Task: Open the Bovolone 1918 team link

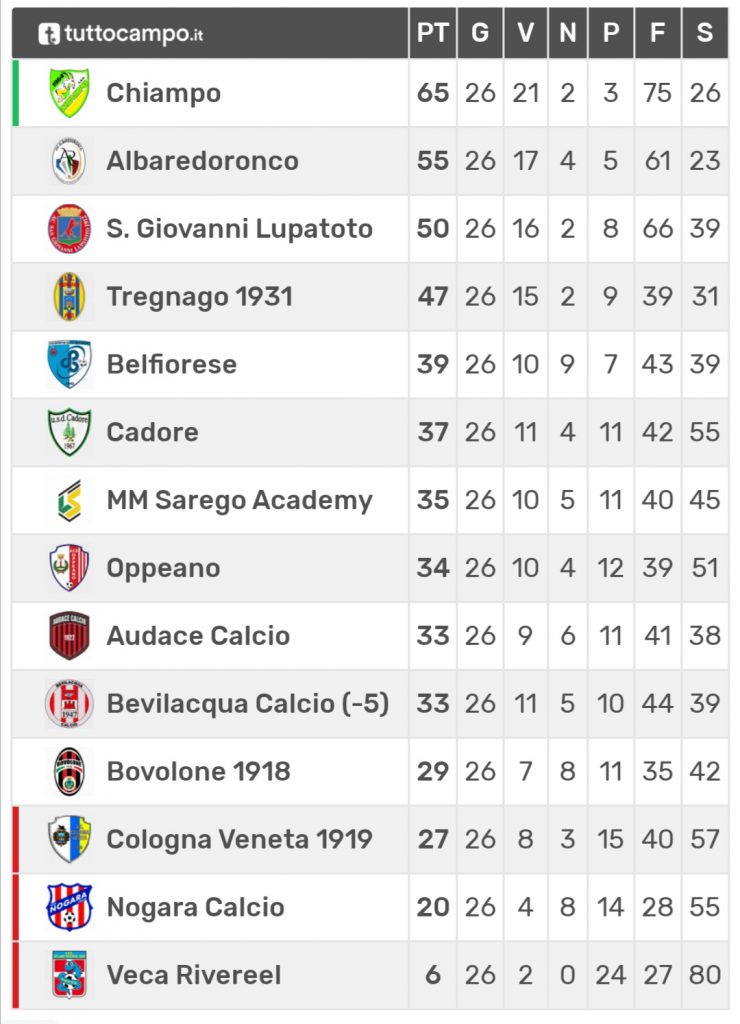Action: [199, 771]
